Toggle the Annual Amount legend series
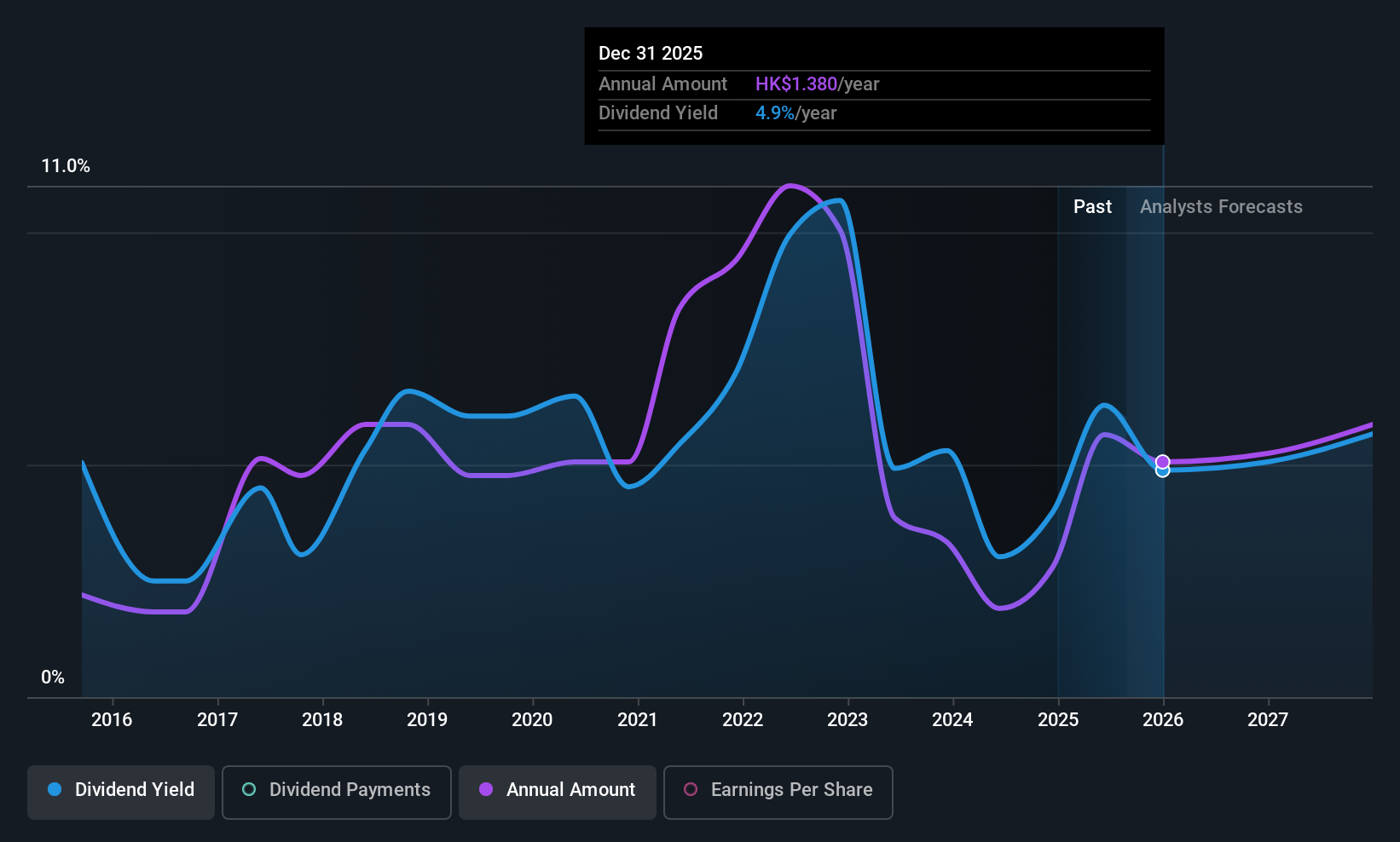 pos(558,793)
